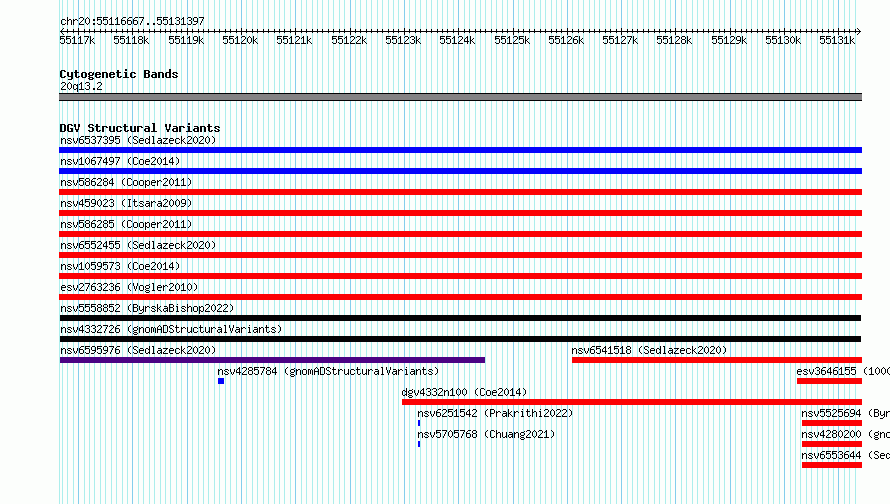Click the 55126k ruler position

coord(566,40)
